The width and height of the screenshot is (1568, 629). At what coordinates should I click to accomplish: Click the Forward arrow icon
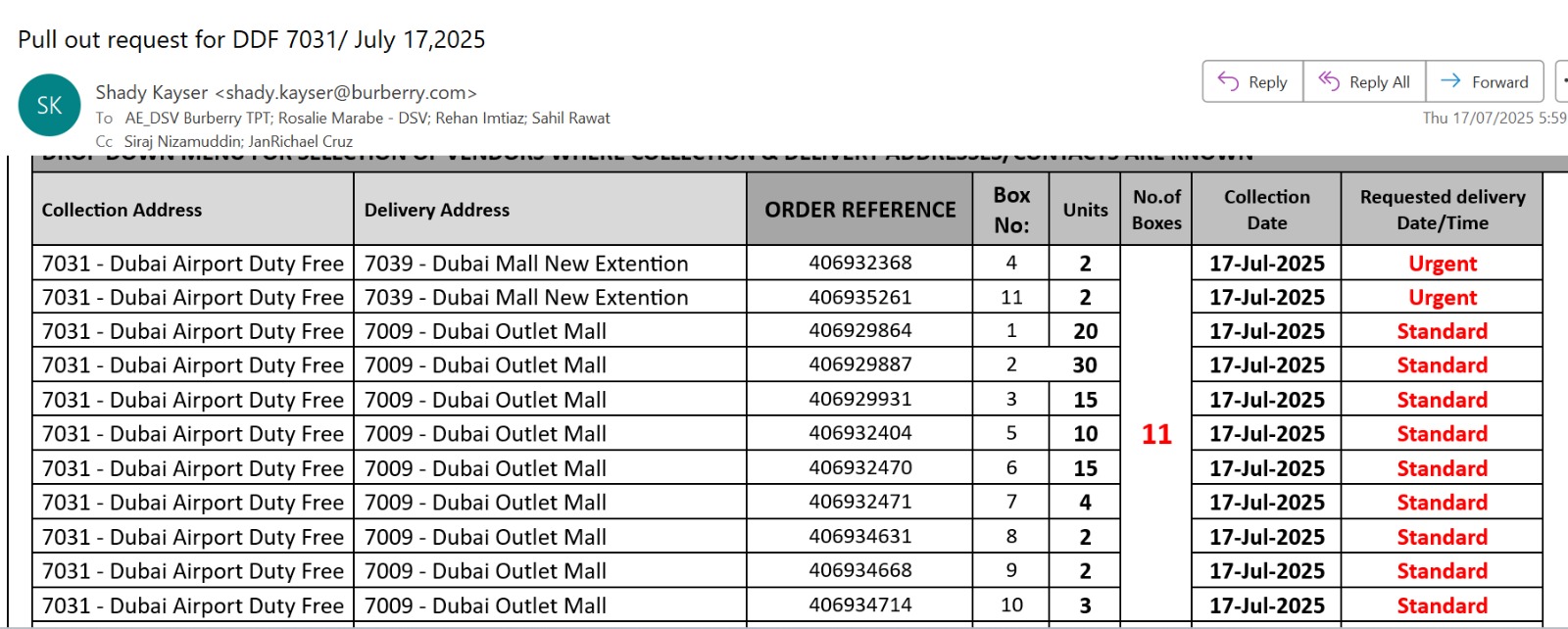(x=1451, y=81)
